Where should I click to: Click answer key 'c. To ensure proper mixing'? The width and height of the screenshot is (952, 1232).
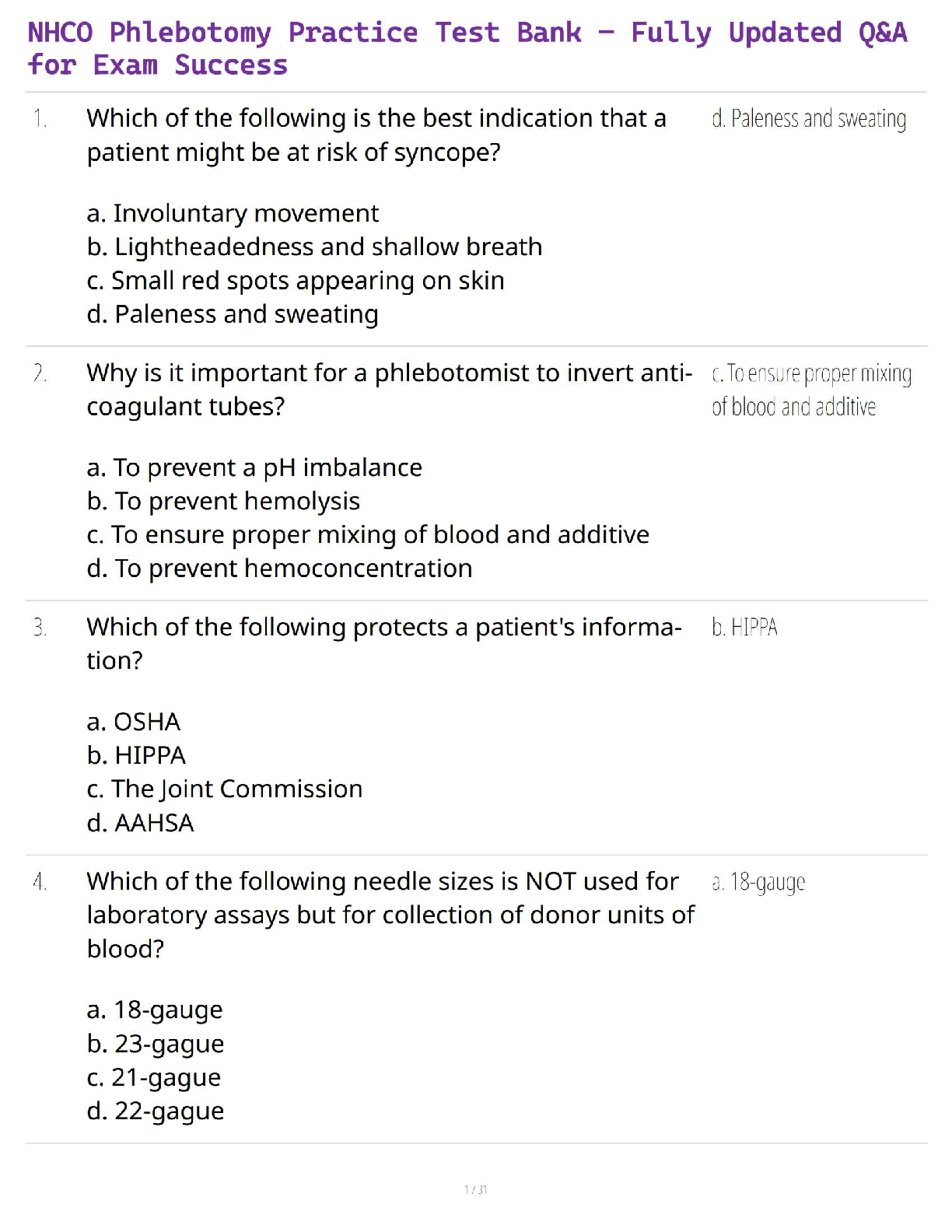click(x=811, y=390)
